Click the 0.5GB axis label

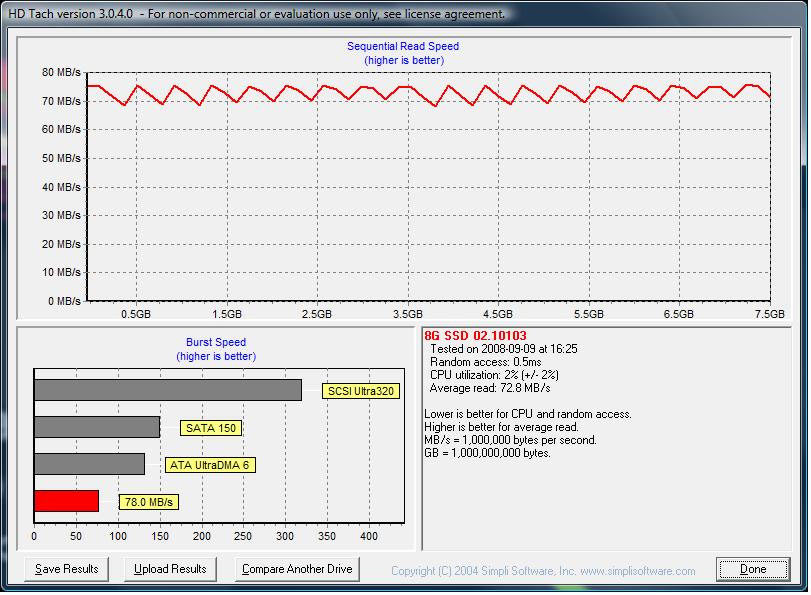point(136,314)
